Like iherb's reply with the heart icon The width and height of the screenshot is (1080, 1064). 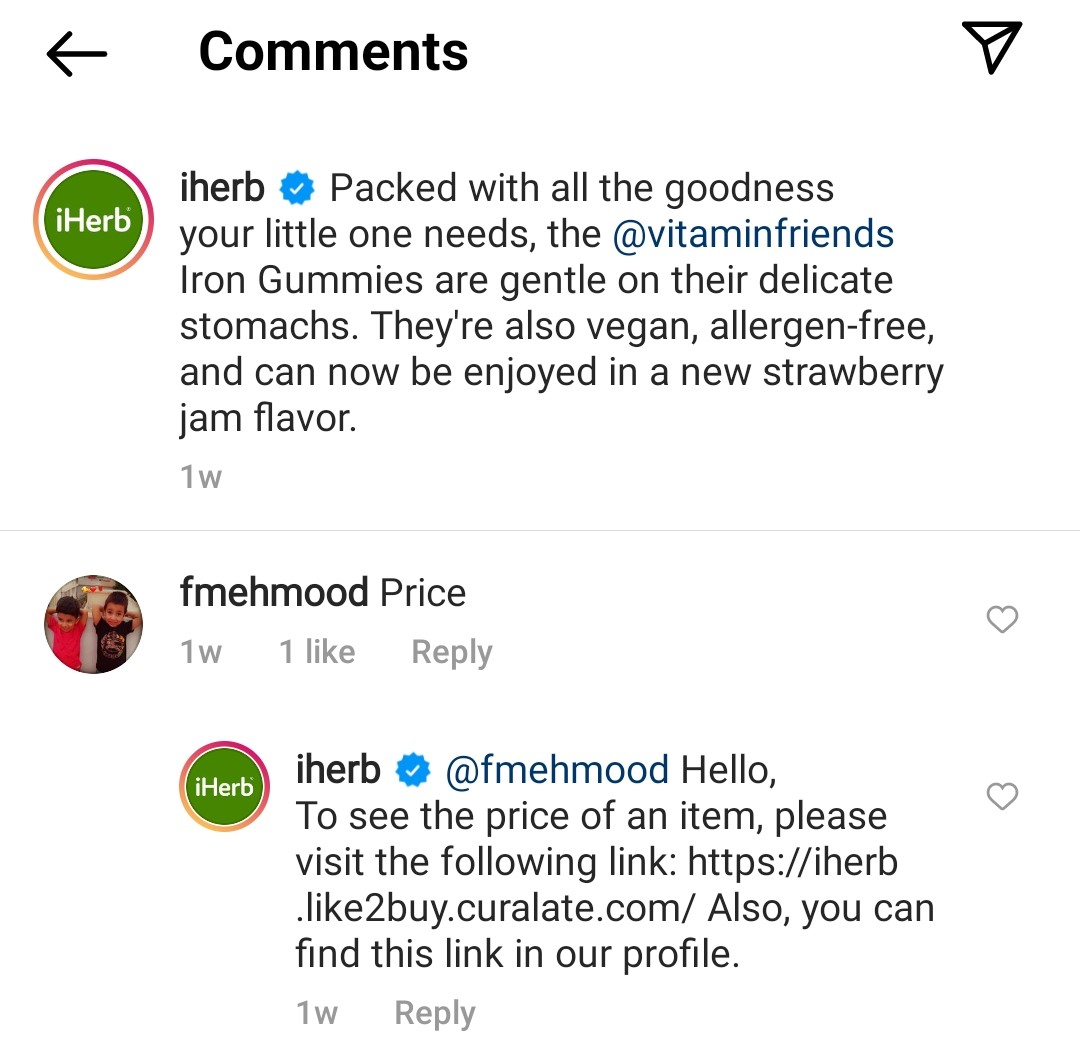pos(1002,796)
